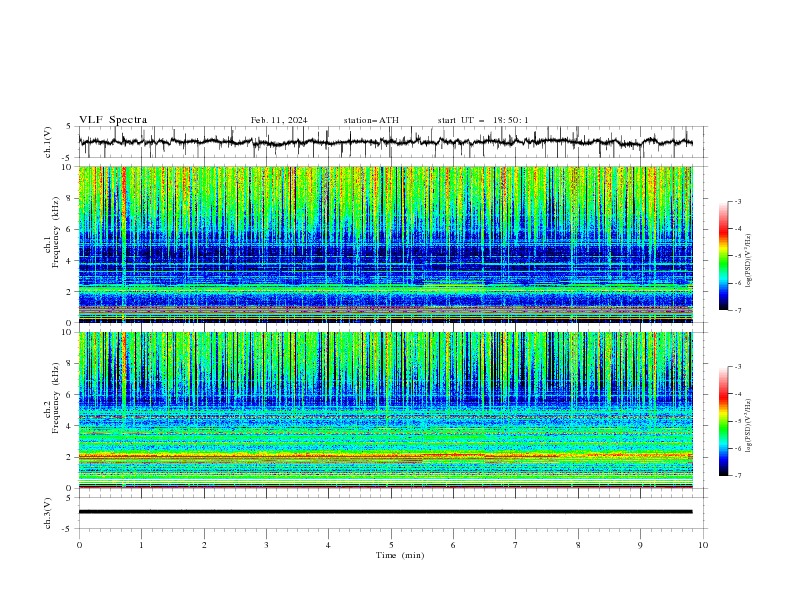Click the time axis tick label "1"
792x612 pixels.
coord(141,545)
